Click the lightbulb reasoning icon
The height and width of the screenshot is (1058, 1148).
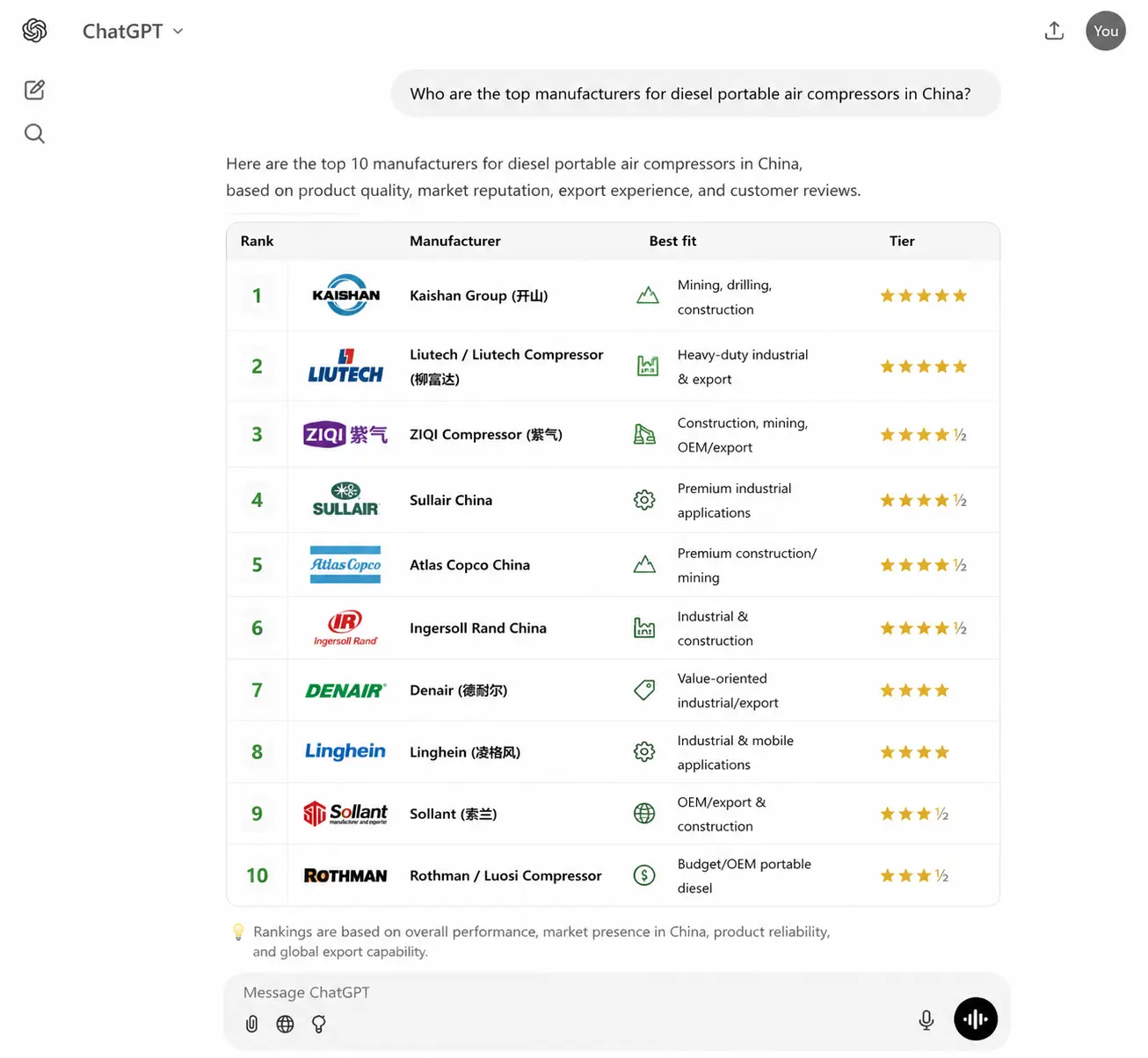pos(318,1024)
